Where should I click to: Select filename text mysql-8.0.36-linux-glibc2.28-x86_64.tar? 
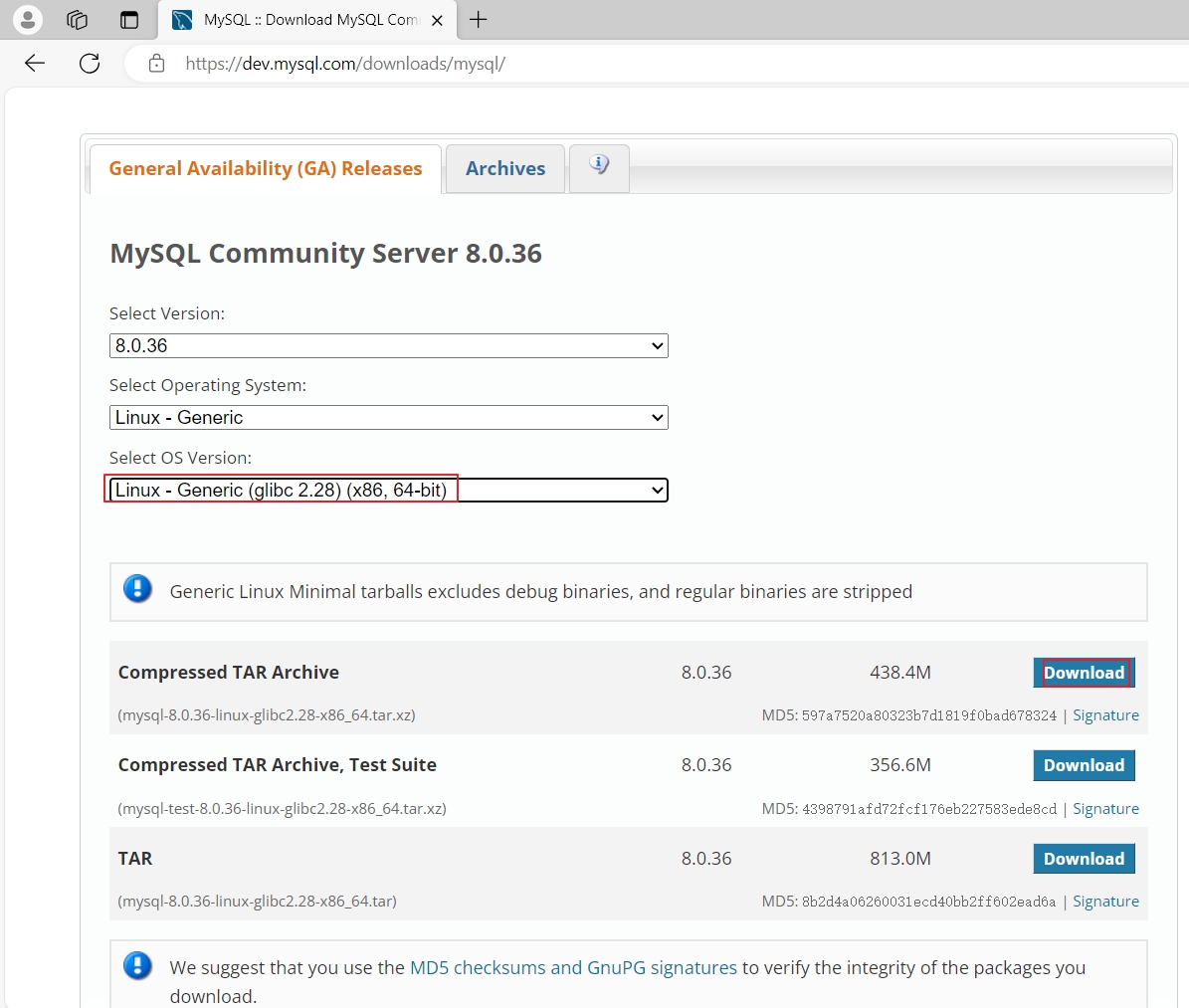click(257, 902)
